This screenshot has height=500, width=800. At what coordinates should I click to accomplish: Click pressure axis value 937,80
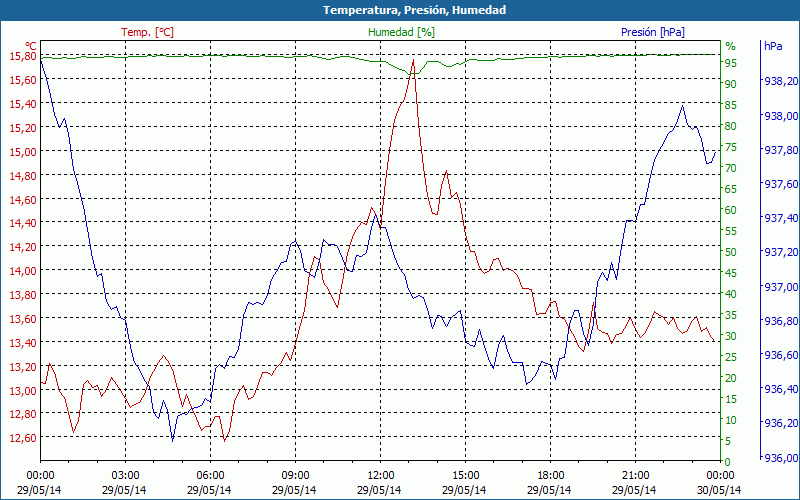(781, 150)
